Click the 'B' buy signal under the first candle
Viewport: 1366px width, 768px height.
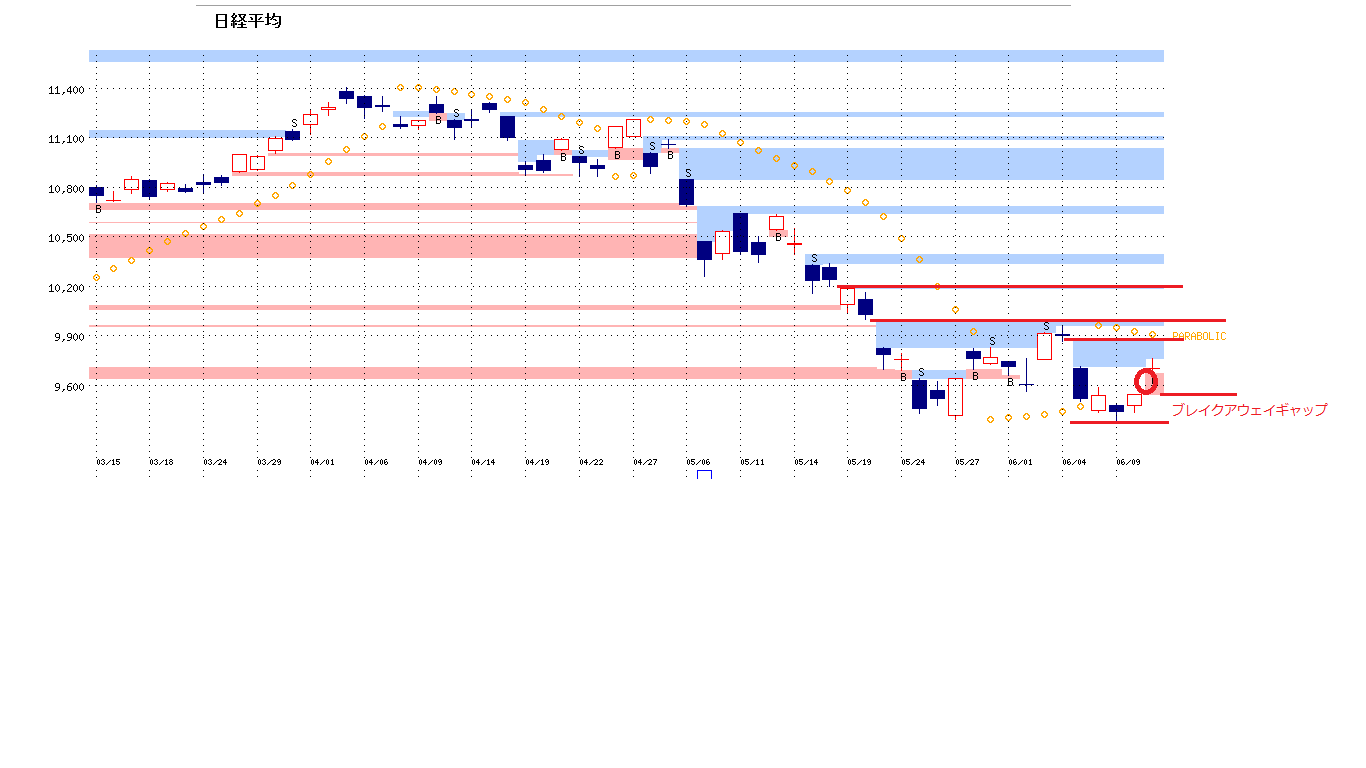tap(97, 209)
